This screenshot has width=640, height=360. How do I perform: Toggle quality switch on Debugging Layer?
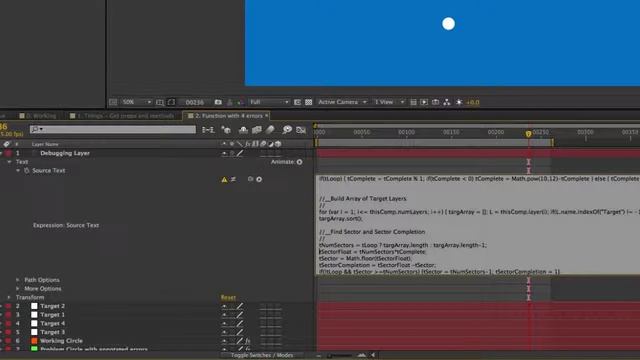click(240, 153)
